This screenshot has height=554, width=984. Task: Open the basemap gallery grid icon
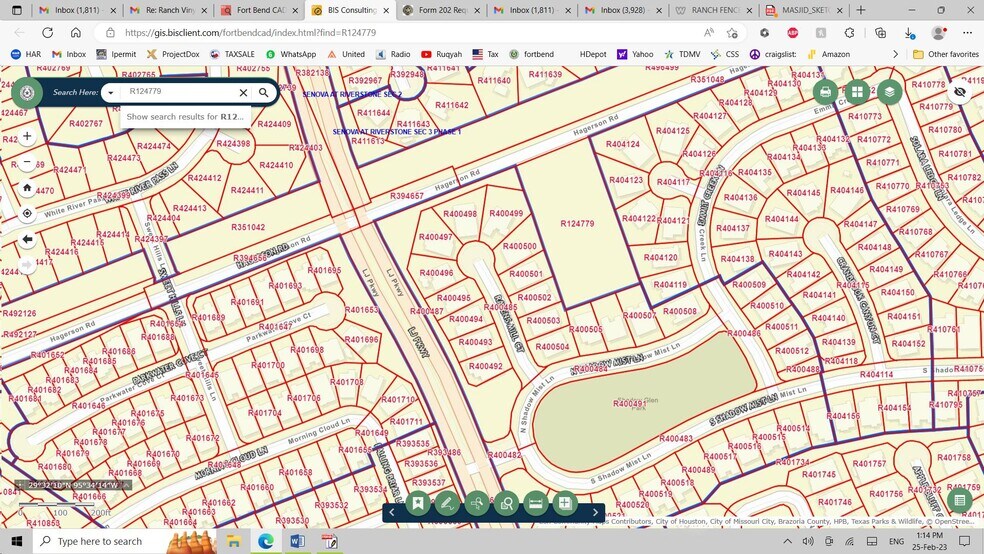(857, 92)
